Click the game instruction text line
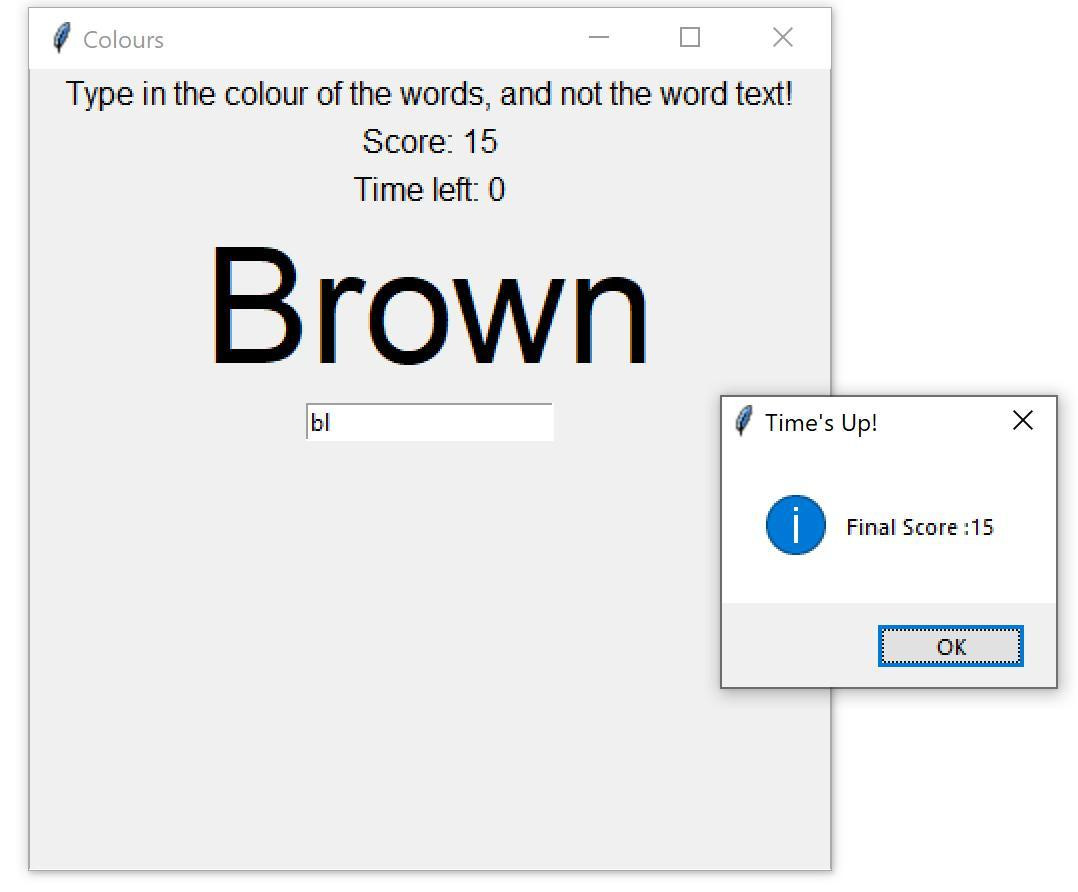The image size is (1078, 892). (x=429, y=95)
